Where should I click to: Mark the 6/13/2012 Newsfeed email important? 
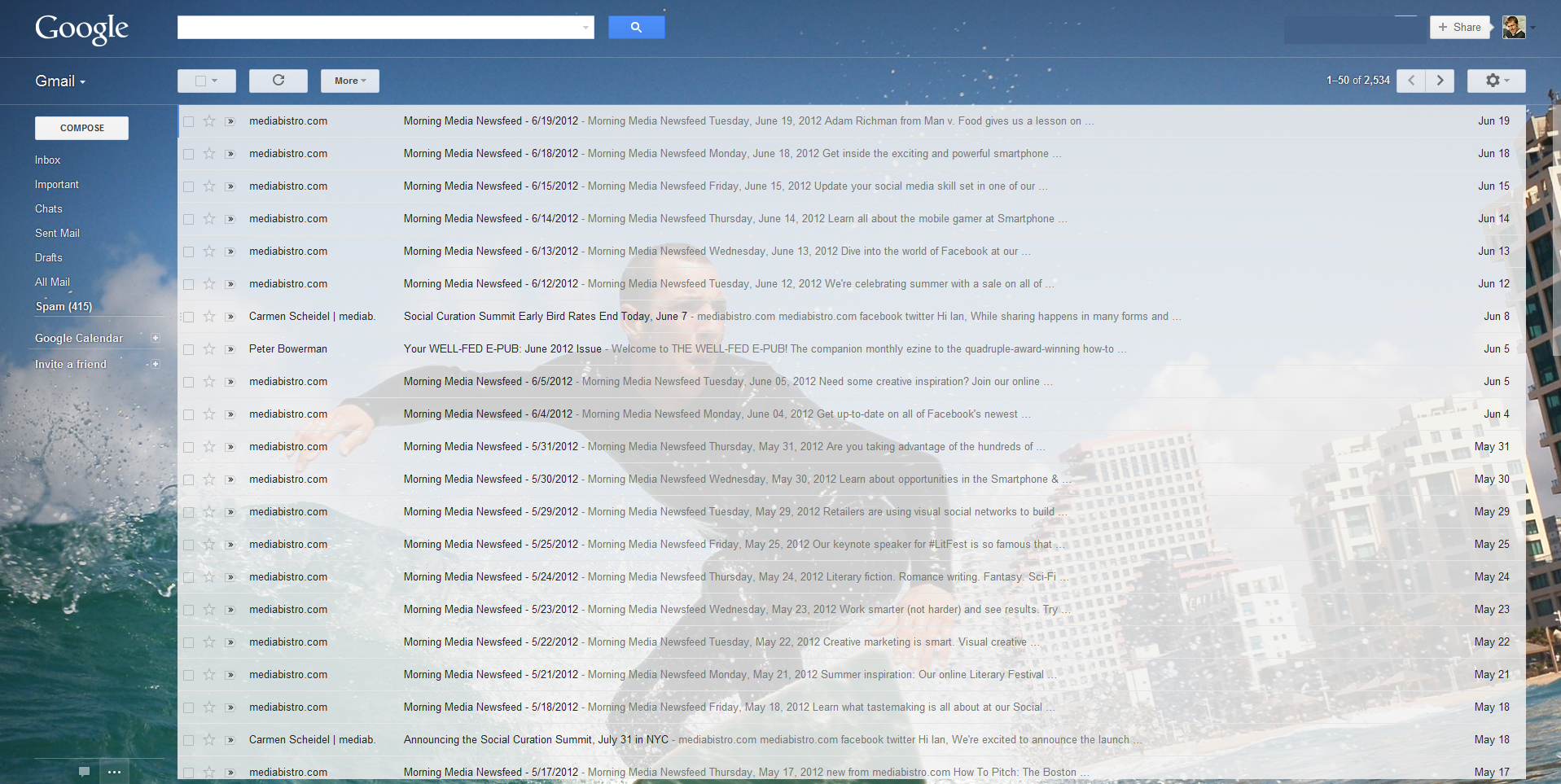coord(230,252)
